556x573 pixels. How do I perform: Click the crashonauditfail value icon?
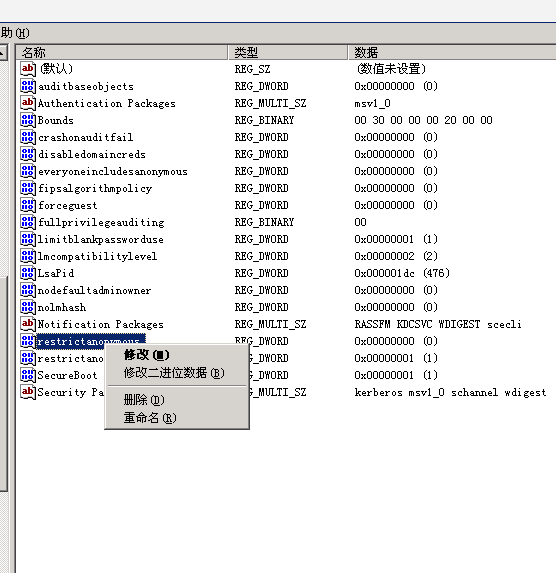(x=28, y=137)
